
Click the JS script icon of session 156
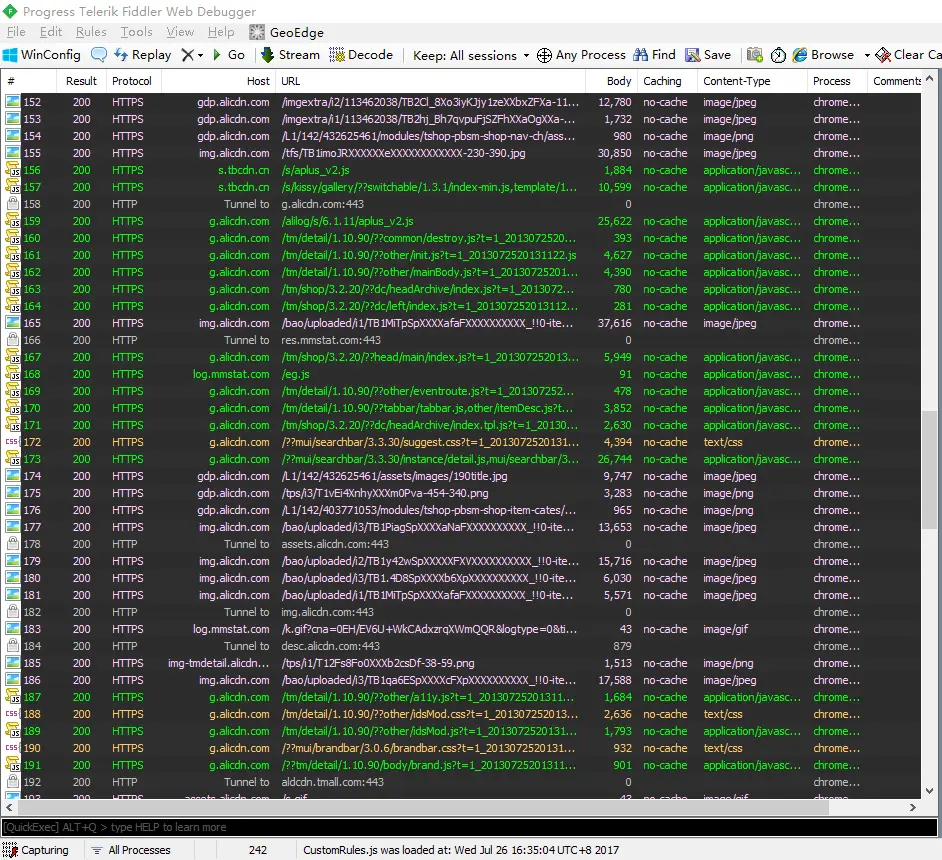pyautogui.click(x=13, y=170)
